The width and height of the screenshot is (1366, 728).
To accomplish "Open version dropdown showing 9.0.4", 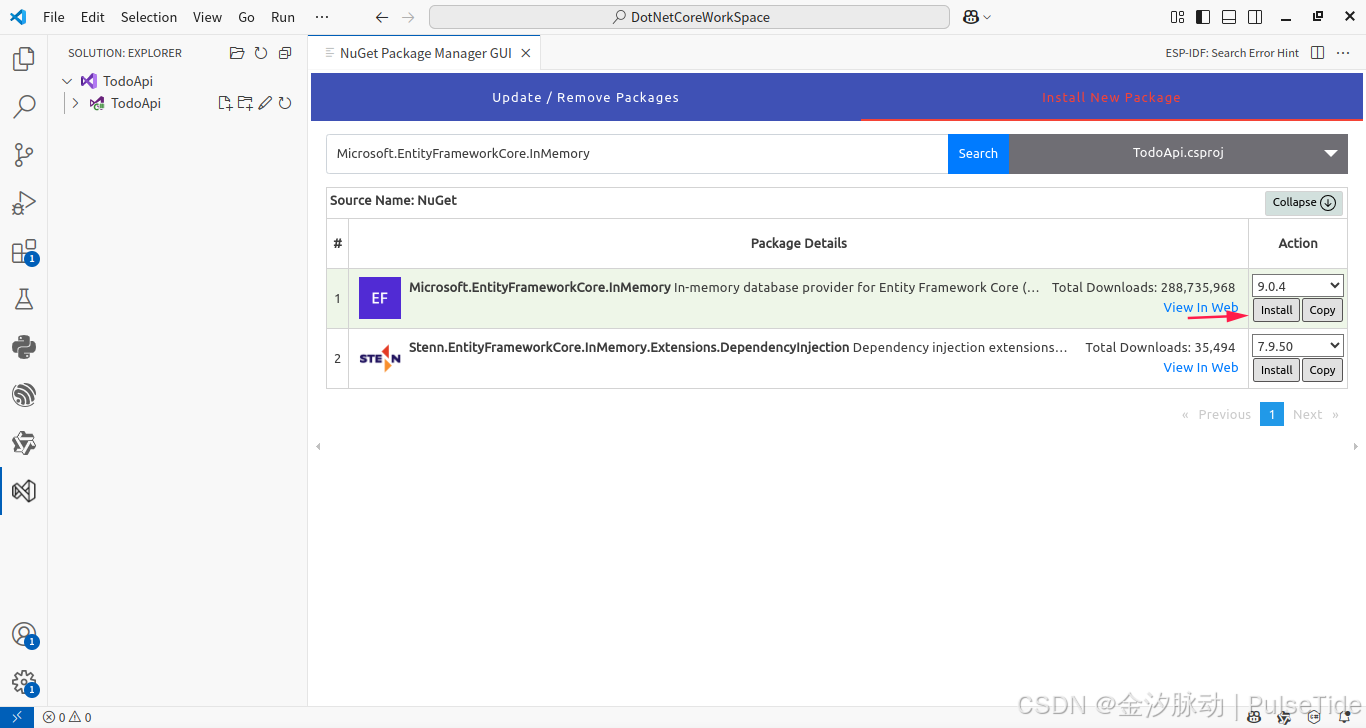I will pyautogui.click(x=1298, y=286).
